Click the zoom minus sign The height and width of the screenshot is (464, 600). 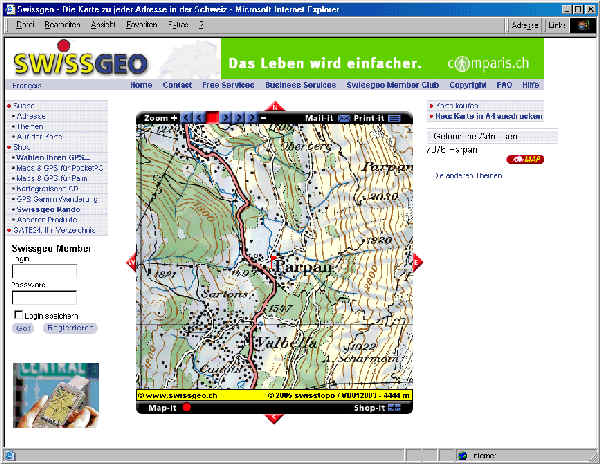click(263, 118)
